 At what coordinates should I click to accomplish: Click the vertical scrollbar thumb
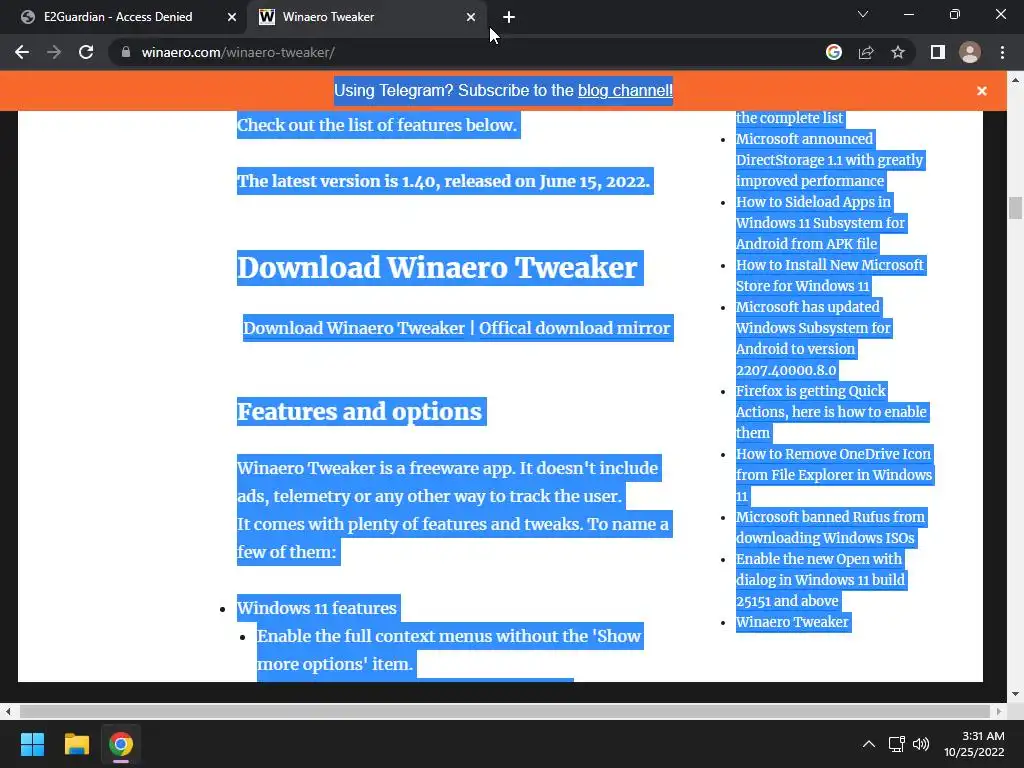click(x=1015, y=208)
